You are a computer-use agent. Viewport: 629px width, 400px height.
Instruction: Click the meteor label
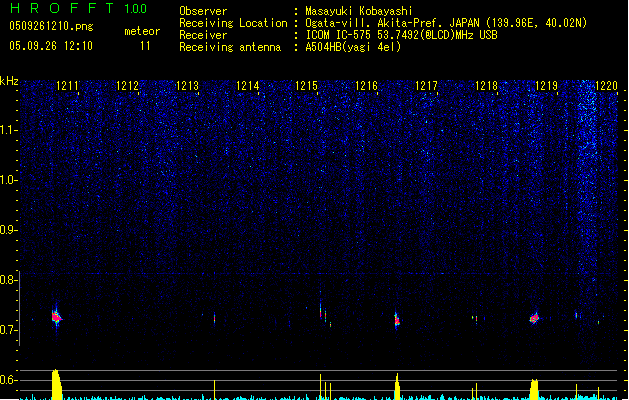(x=142, y=31)
